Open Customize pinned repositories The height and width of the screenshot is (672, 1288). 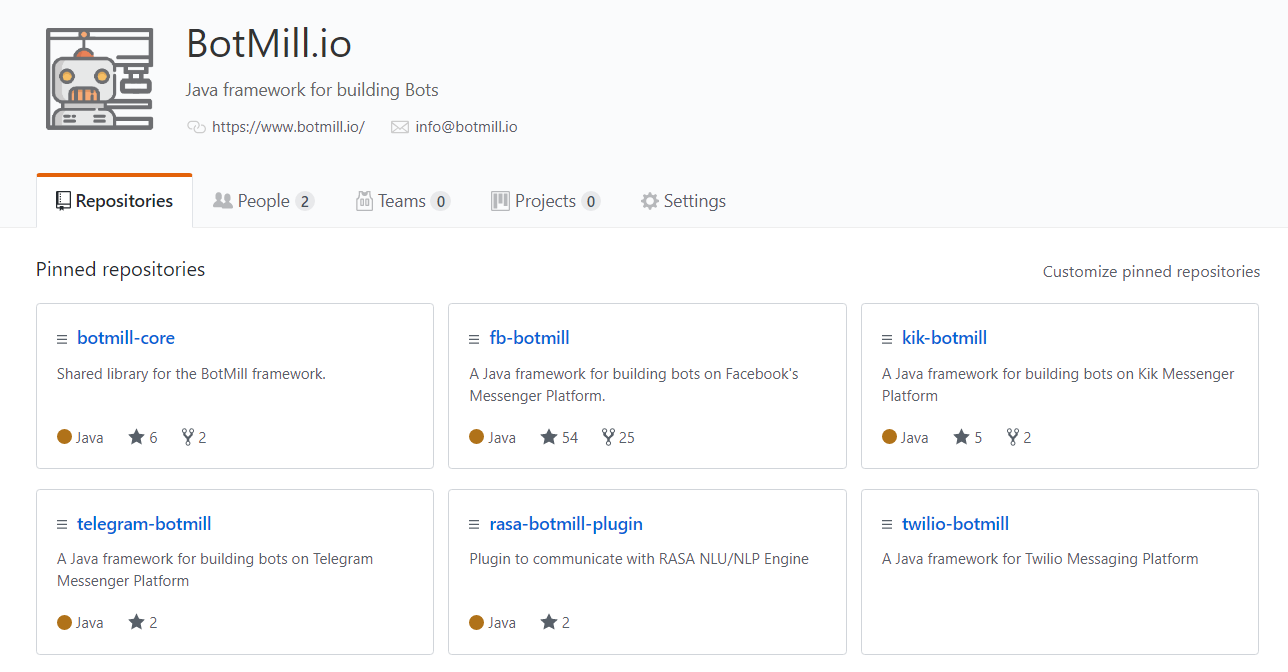coord(1150,271)
